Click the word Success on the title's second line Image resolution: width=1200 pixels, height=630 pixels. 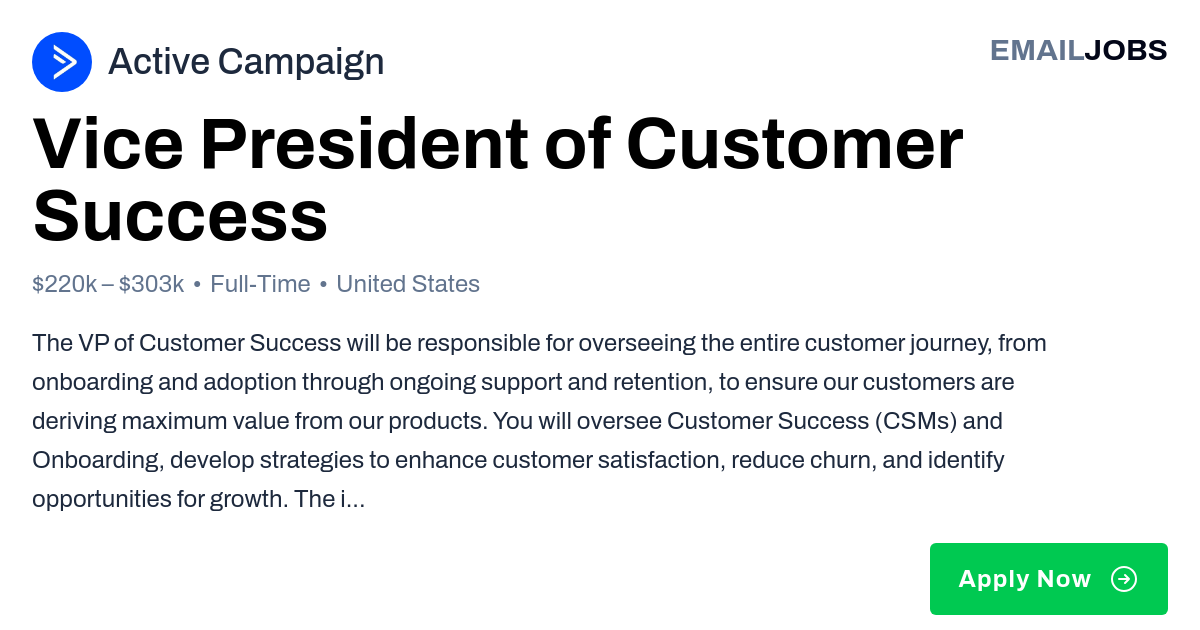tap(180, 217)
